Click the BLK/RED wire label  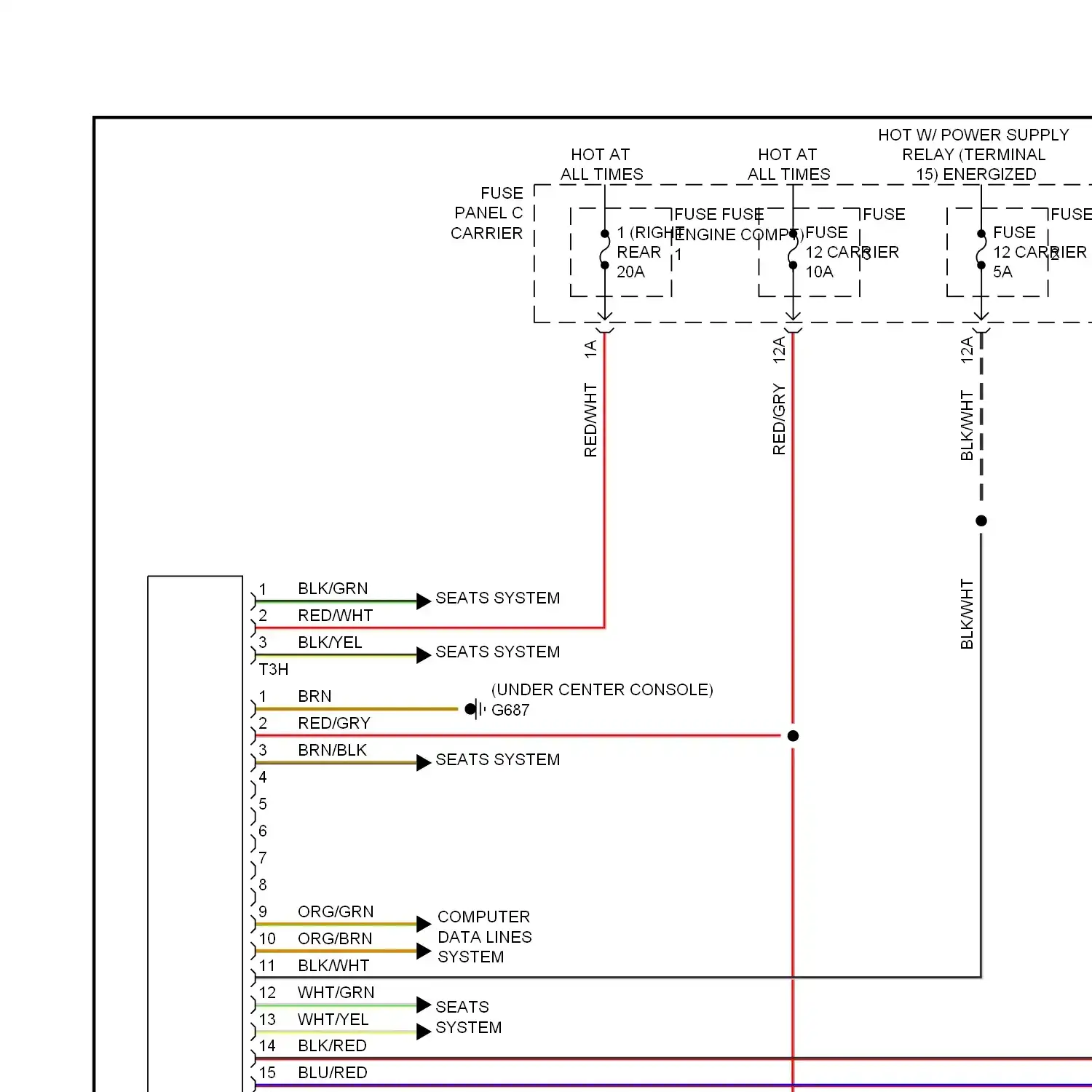332,1045
